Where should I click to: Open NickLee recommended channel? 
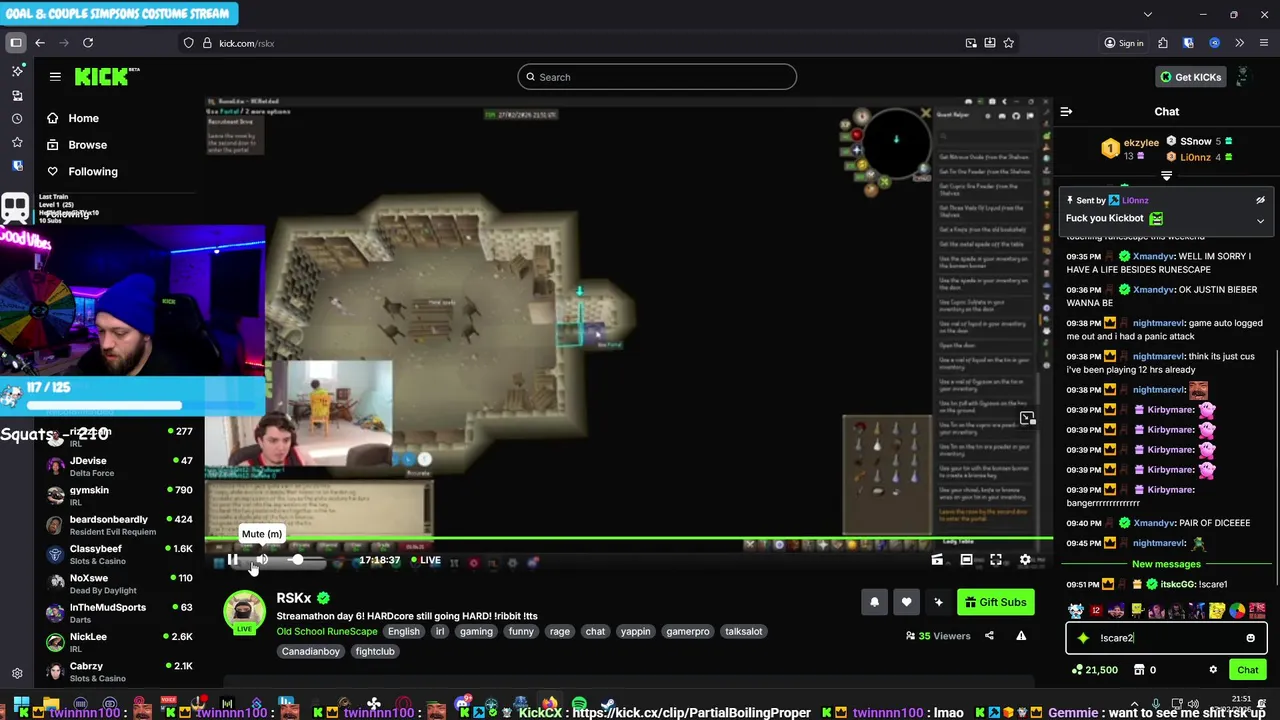(120, 642)
